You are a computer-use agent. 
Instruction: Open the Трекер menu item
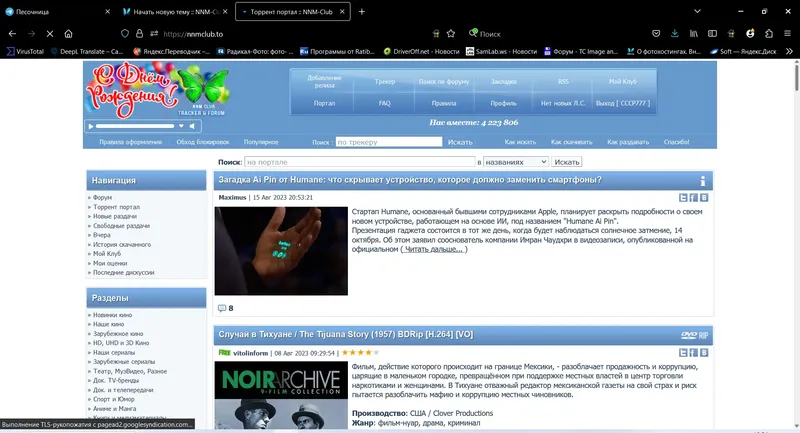385,82
